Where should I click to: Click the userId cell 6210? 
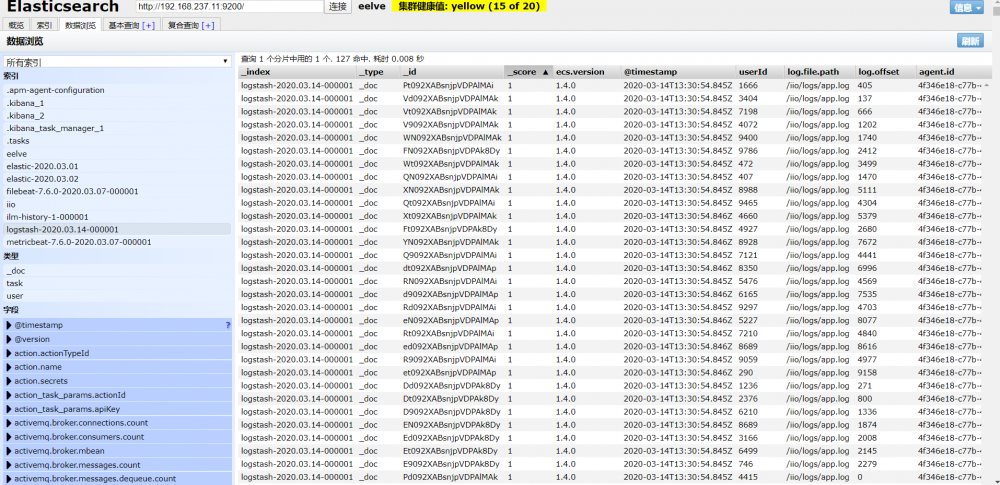[748, 412]
